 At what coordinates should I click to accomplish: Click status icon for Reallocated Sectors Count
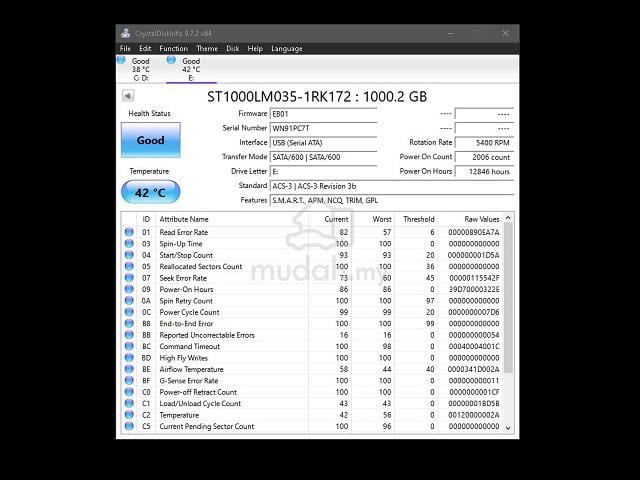click(x=129, y=266)
